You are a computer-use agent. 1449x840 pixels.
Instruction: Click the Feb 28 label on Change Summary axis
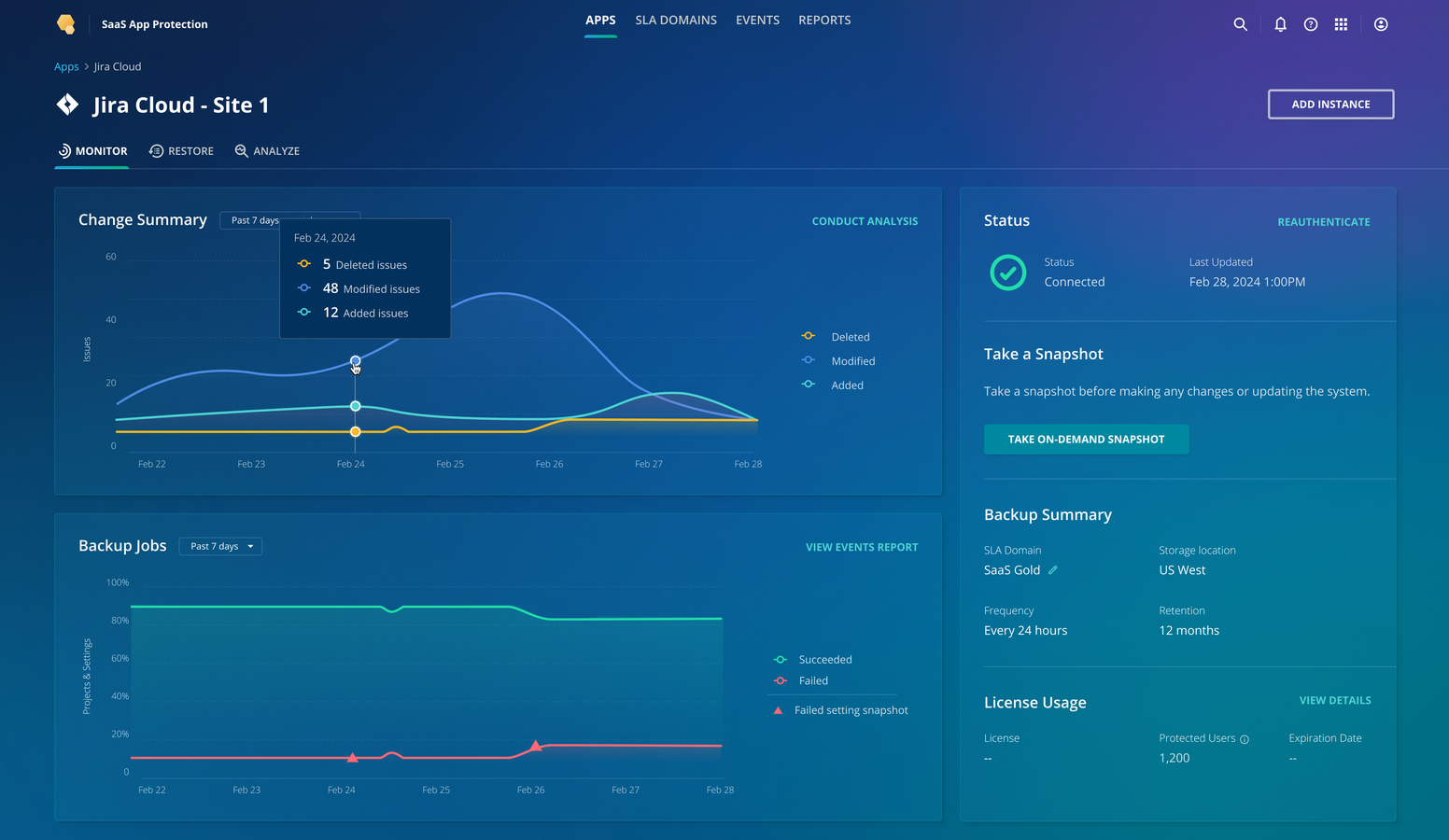tap(748, 464)
